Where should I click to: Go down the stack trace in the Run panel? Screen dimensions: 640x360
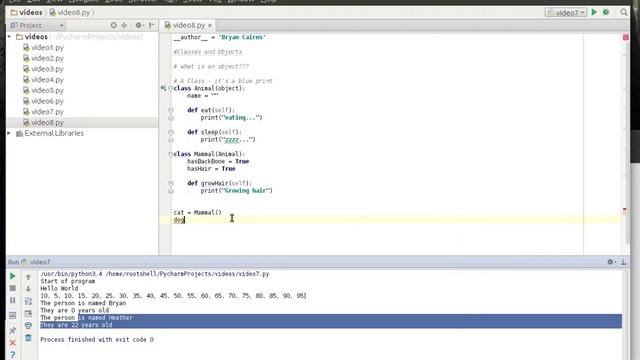coord(28,289)
